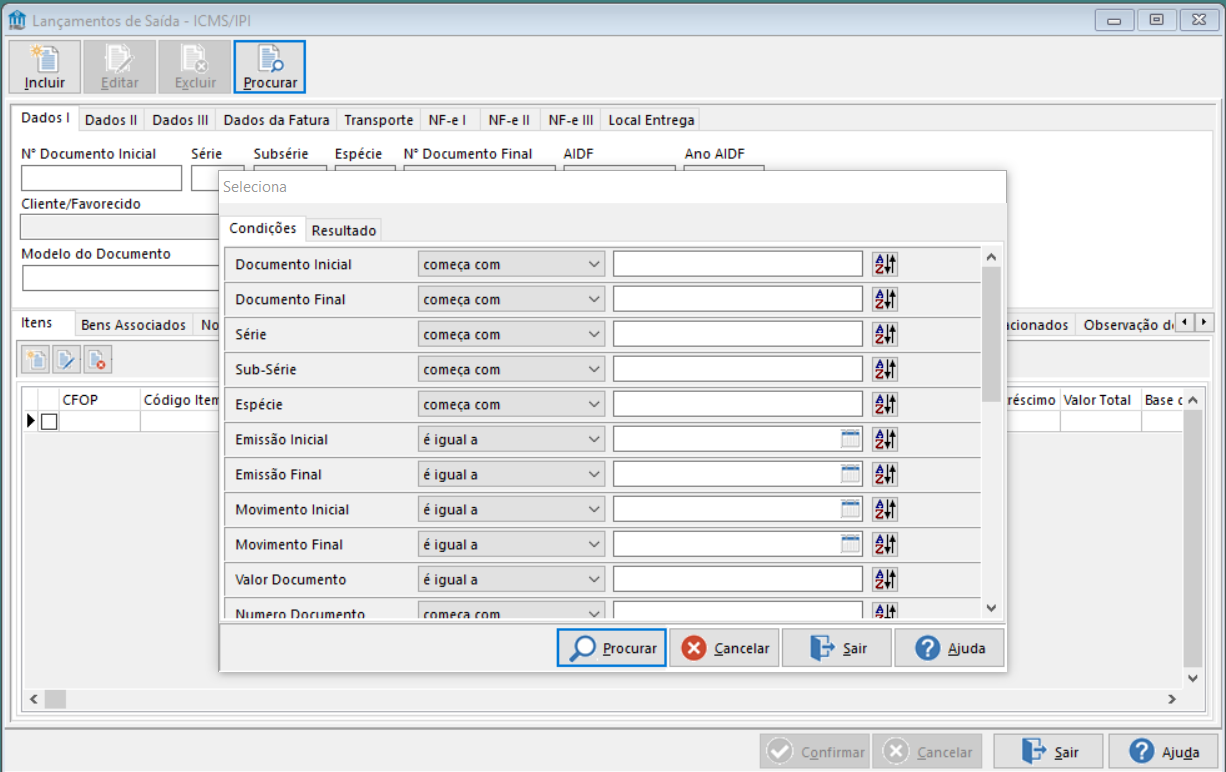This screenshot has width=1226, height=772.
Task: Open the Local Entrega tab
Action: 651,120
